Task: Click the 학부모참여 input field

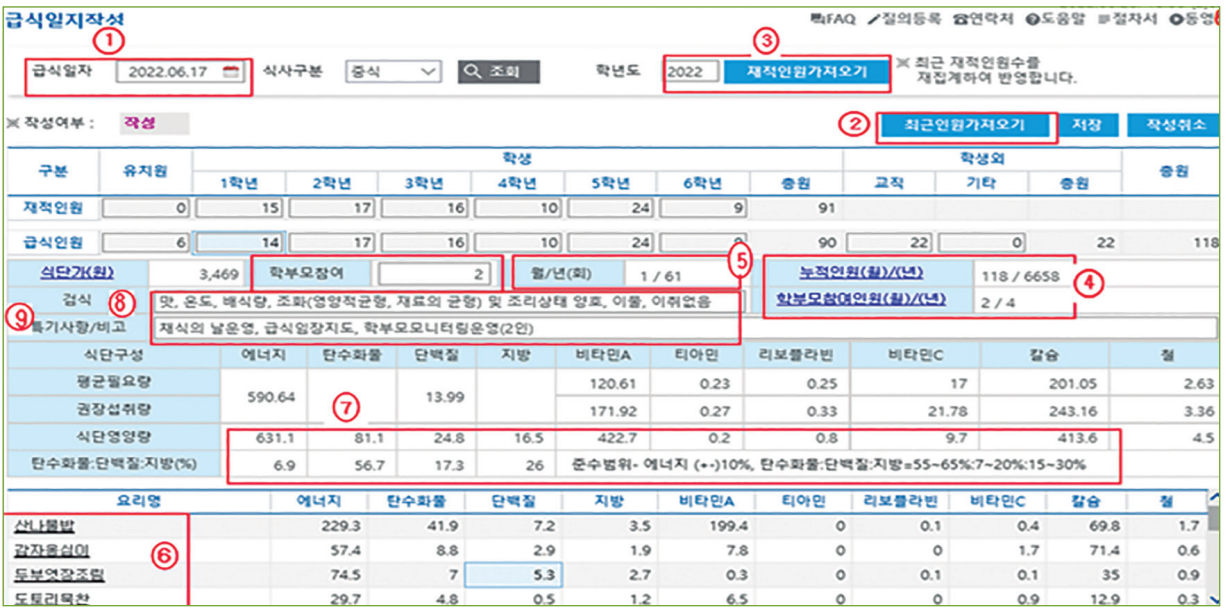Action: click(435, 272)
